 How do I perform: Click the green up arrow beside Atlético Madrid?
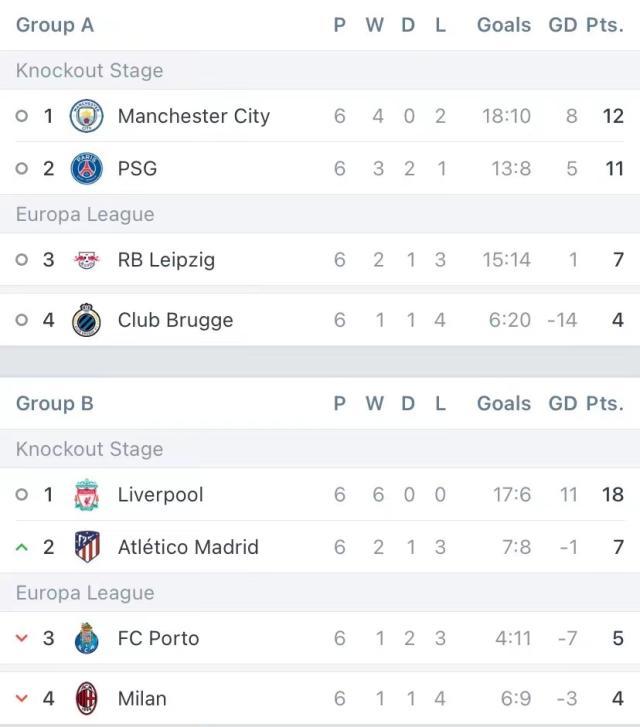[21, 548]
